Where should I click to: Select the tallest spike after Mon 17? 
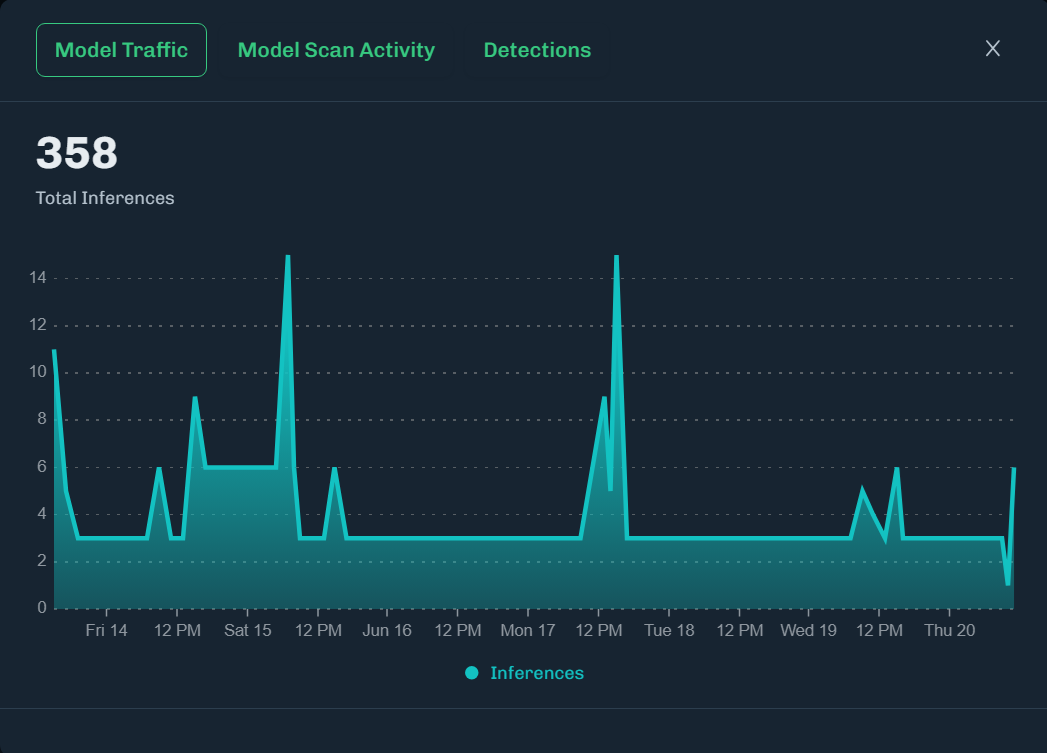616,257
